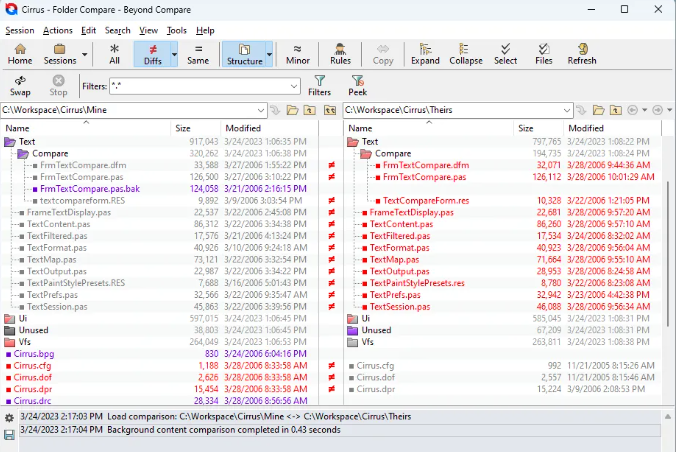Click the Filters text input field
676x452 pixels.
200,86
